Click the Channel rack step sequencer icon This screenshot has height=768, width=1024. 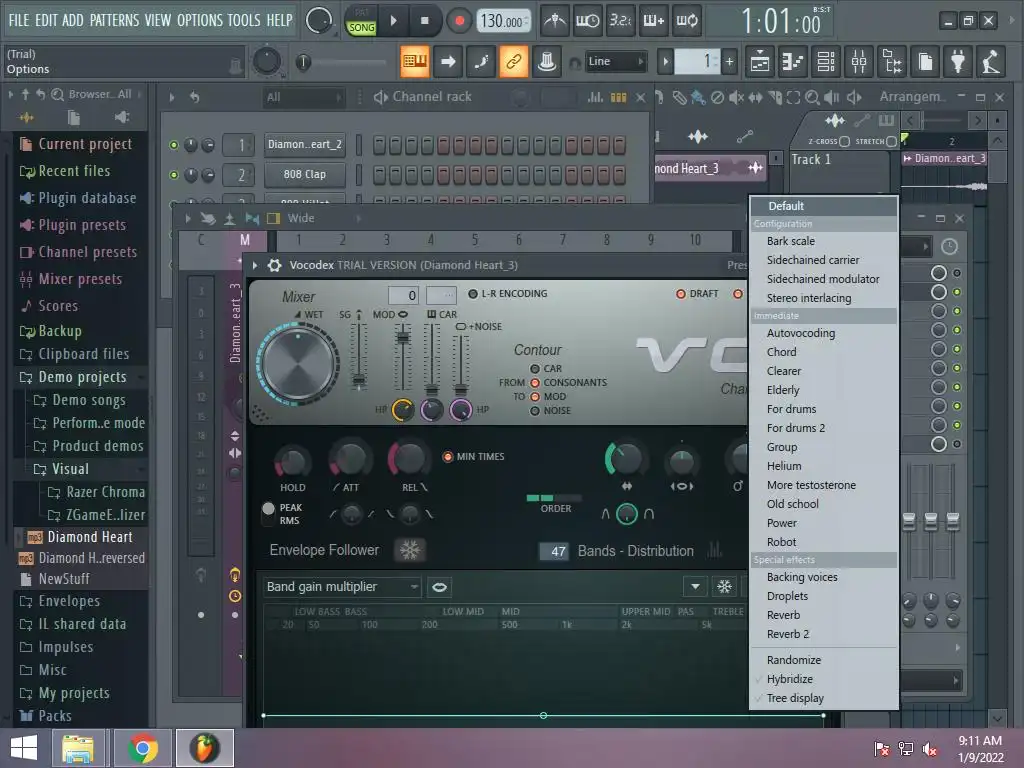tap(618, 97)
